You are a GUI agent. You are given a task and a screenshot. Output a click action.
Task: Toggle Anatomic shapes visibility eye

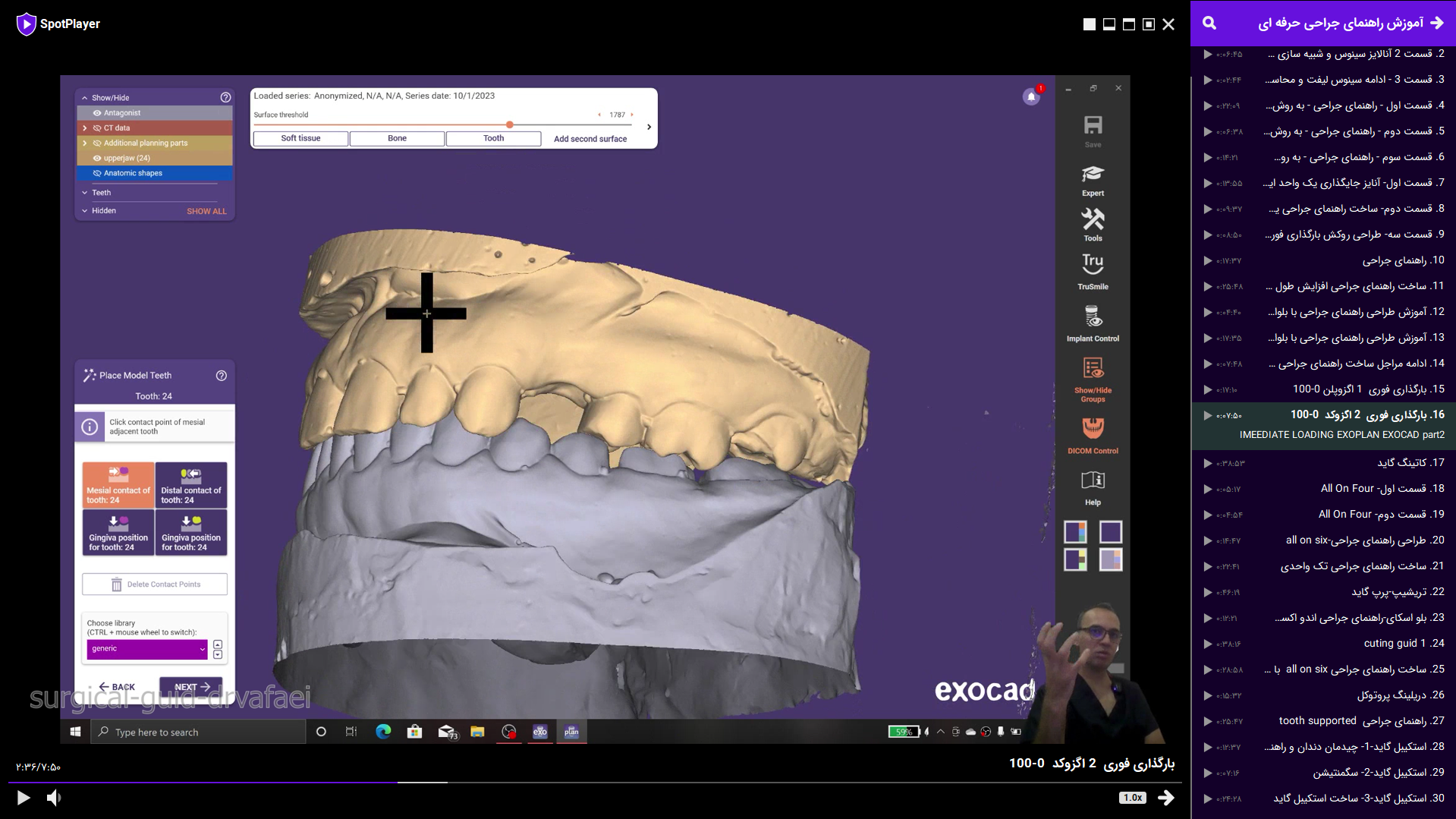click(x=97, y=173)
